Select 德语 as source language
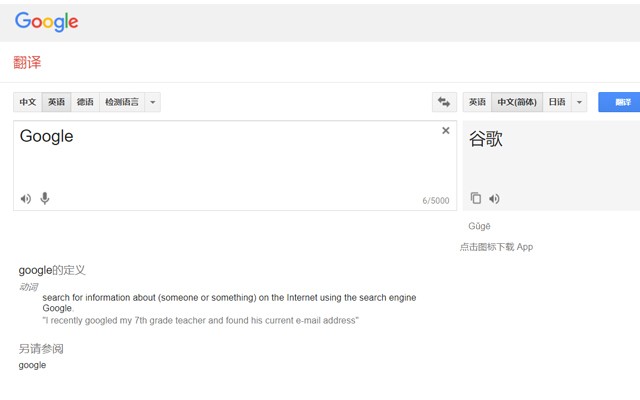The image size is (640, 400). click(85, 102)
